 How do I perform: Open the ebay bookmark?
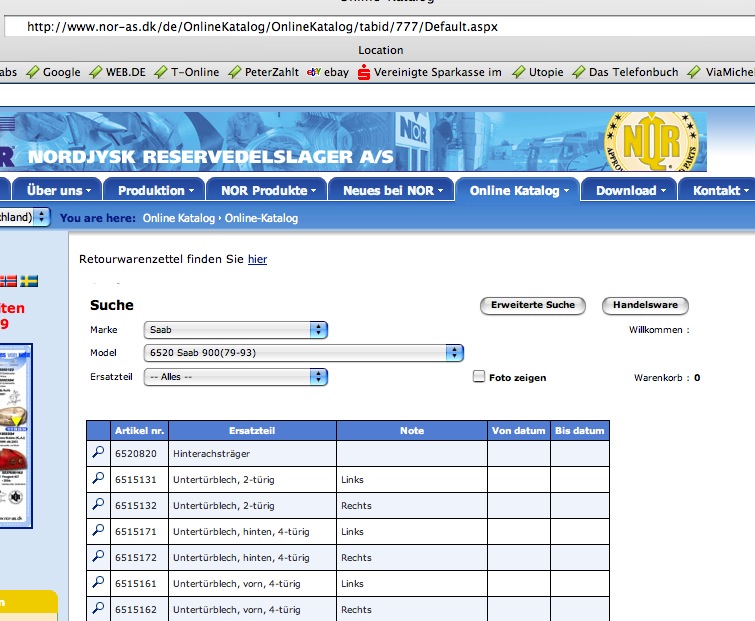[x=328, y=72]
